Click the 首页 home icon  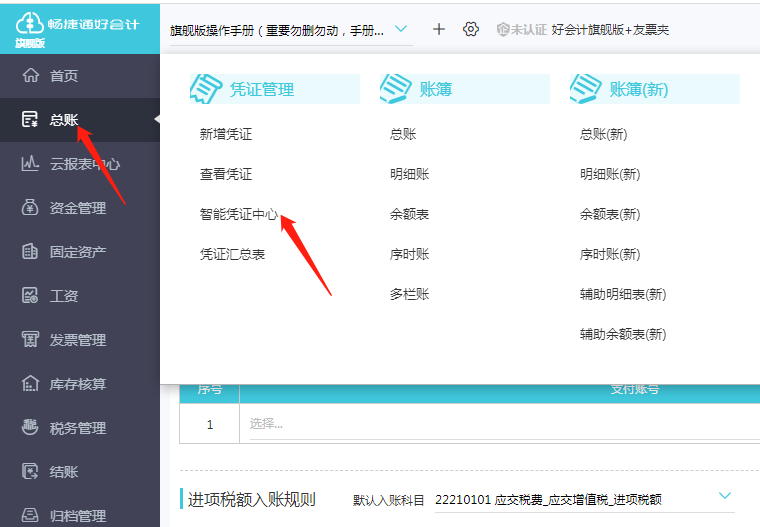click(x=31, y=75)
